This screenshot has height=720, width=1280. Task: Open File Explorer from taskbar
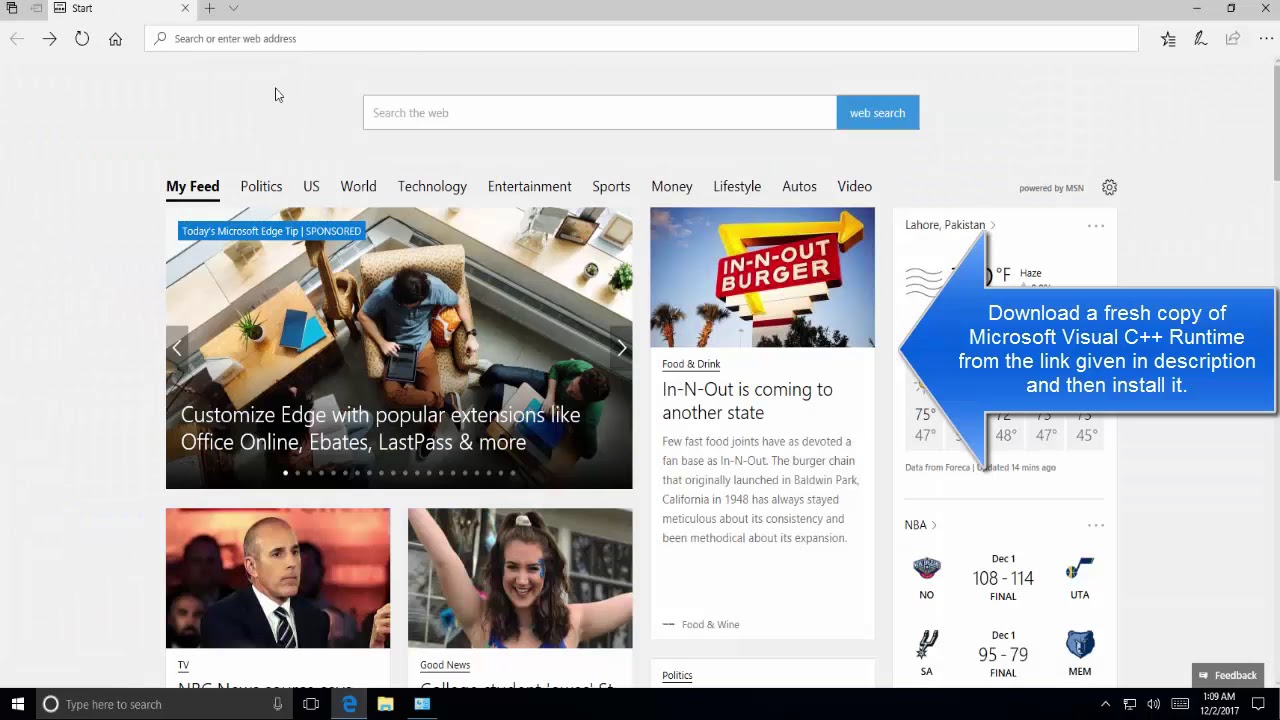[385, 704]
